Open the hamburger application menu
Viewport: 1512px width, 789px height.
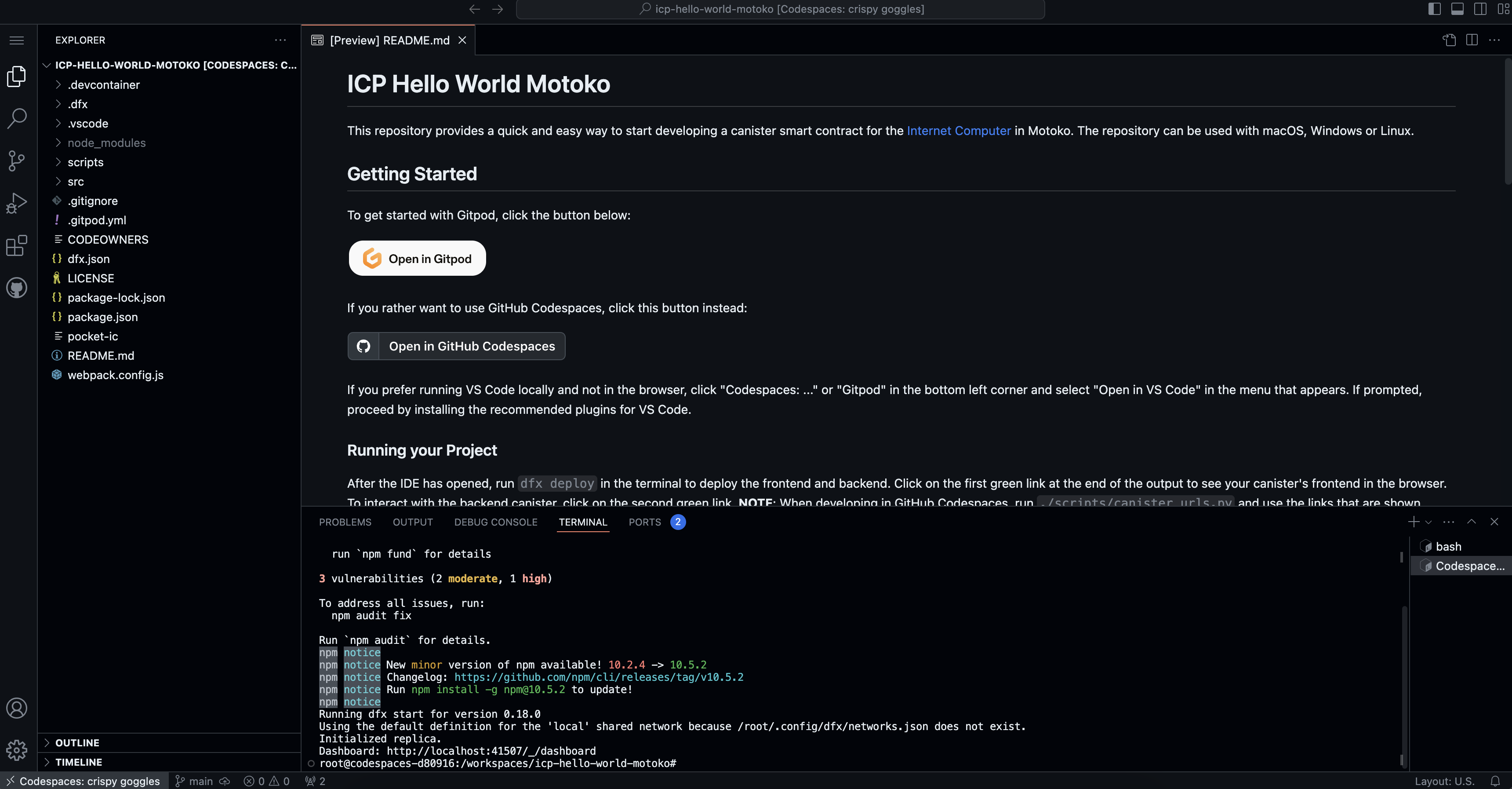[x=17, y=40]
